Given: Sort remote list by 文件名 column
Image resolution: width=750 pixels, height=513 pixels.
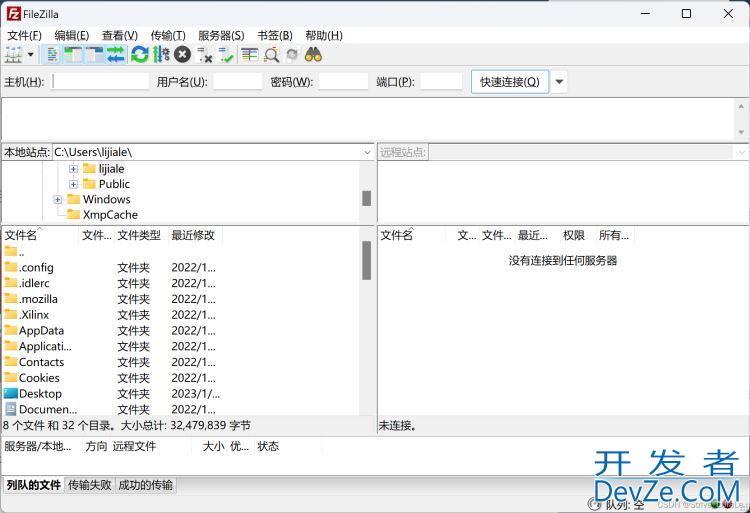Looking at the screenshot, I should (412, 235).
